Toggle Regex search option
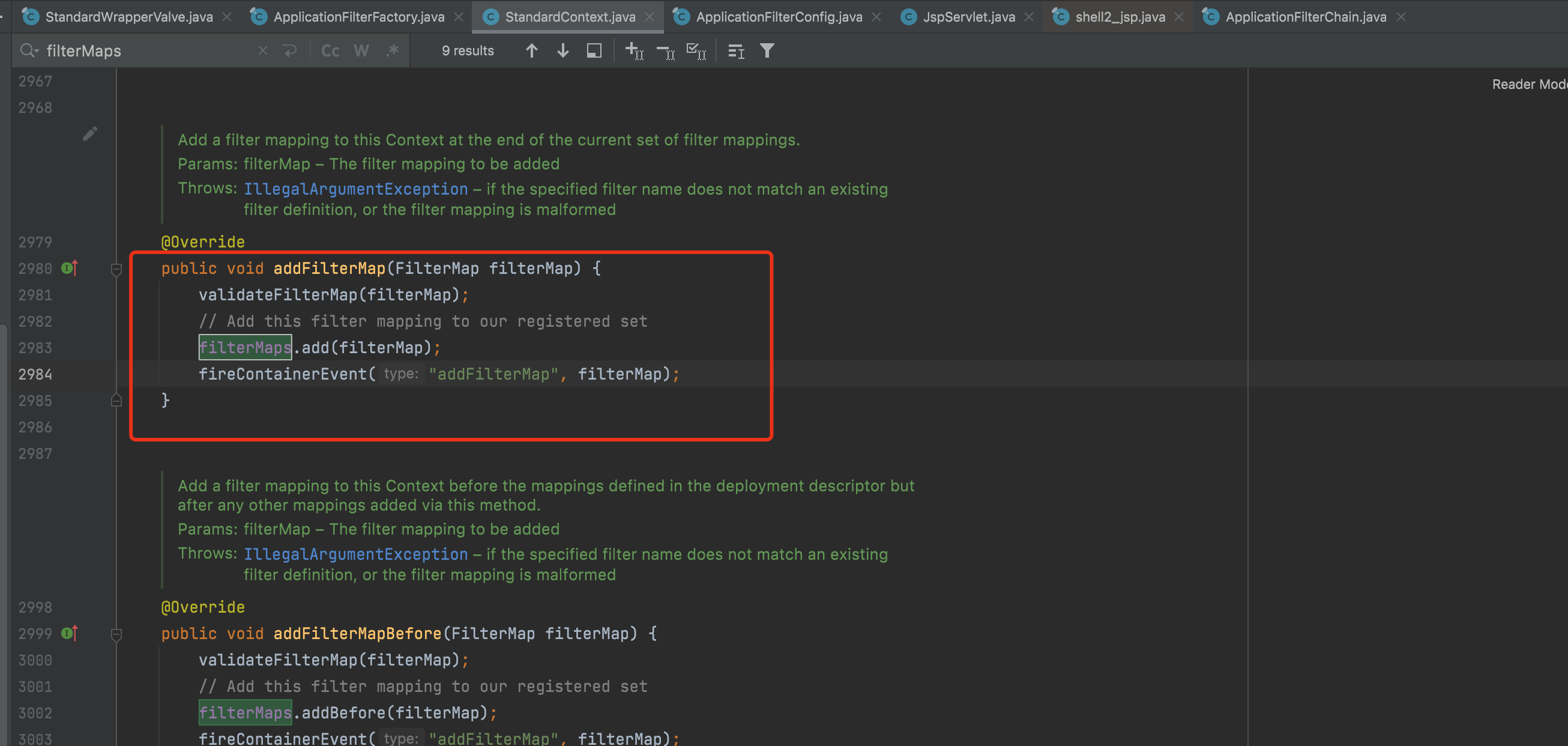The width and height of the screenshot is (1568, 746). tap(393, 50)
